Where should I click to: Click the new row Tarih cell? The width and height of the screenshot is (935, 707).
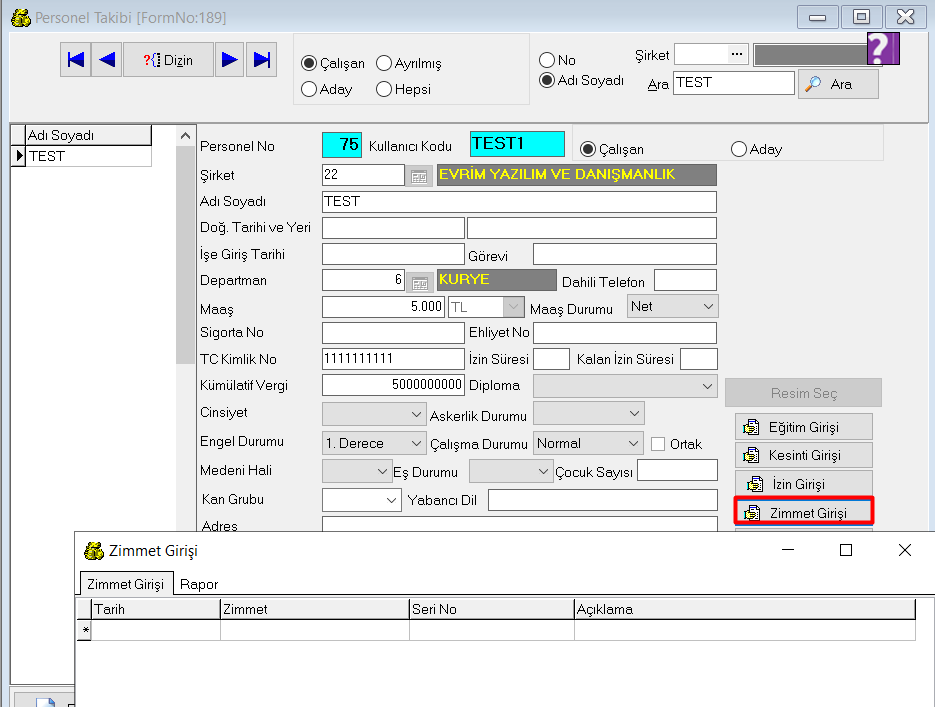pos(156,631)
